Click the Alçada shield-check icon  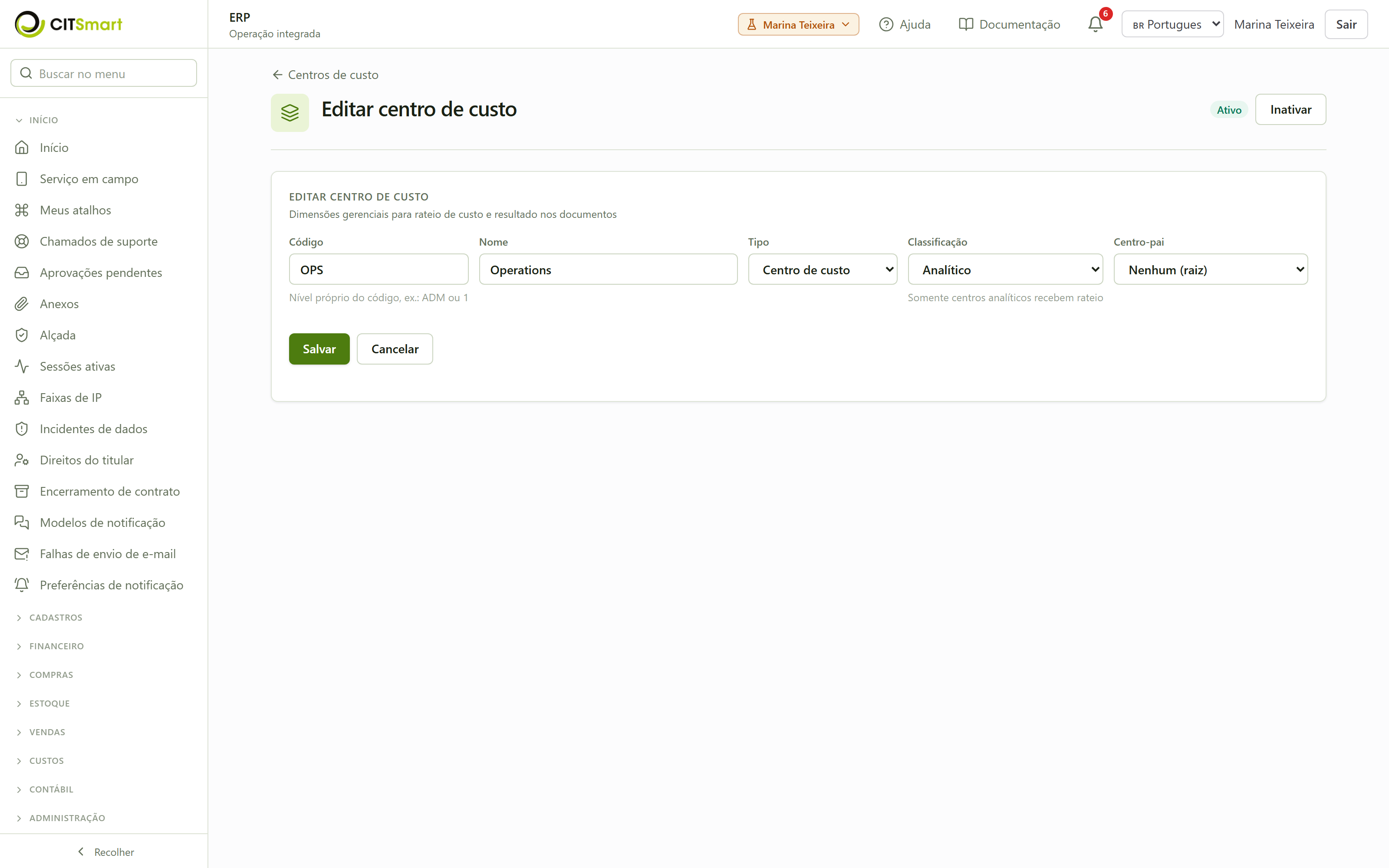22,335
